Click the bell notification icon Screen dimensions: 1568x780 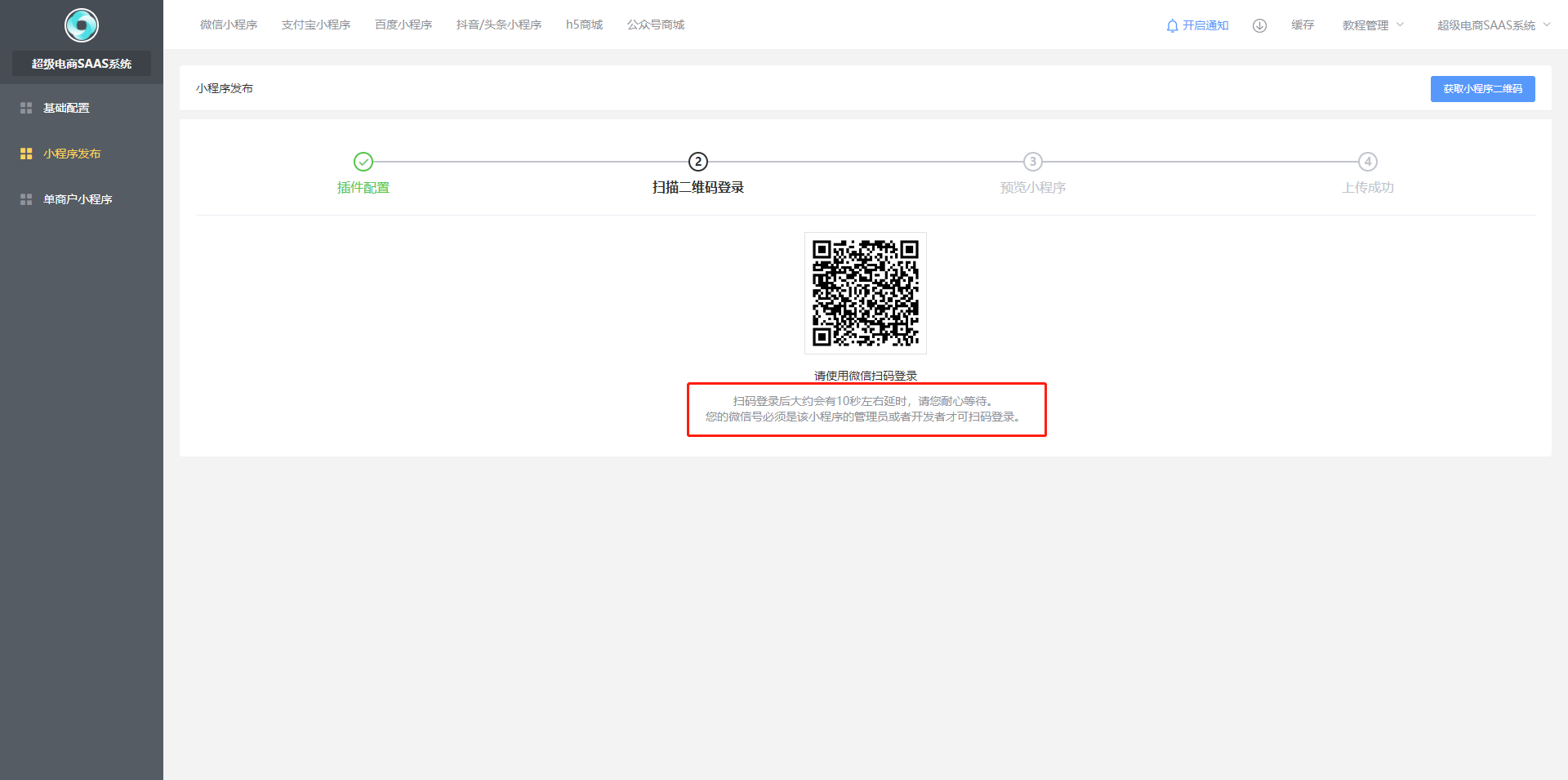click(x=1172, y=25)
